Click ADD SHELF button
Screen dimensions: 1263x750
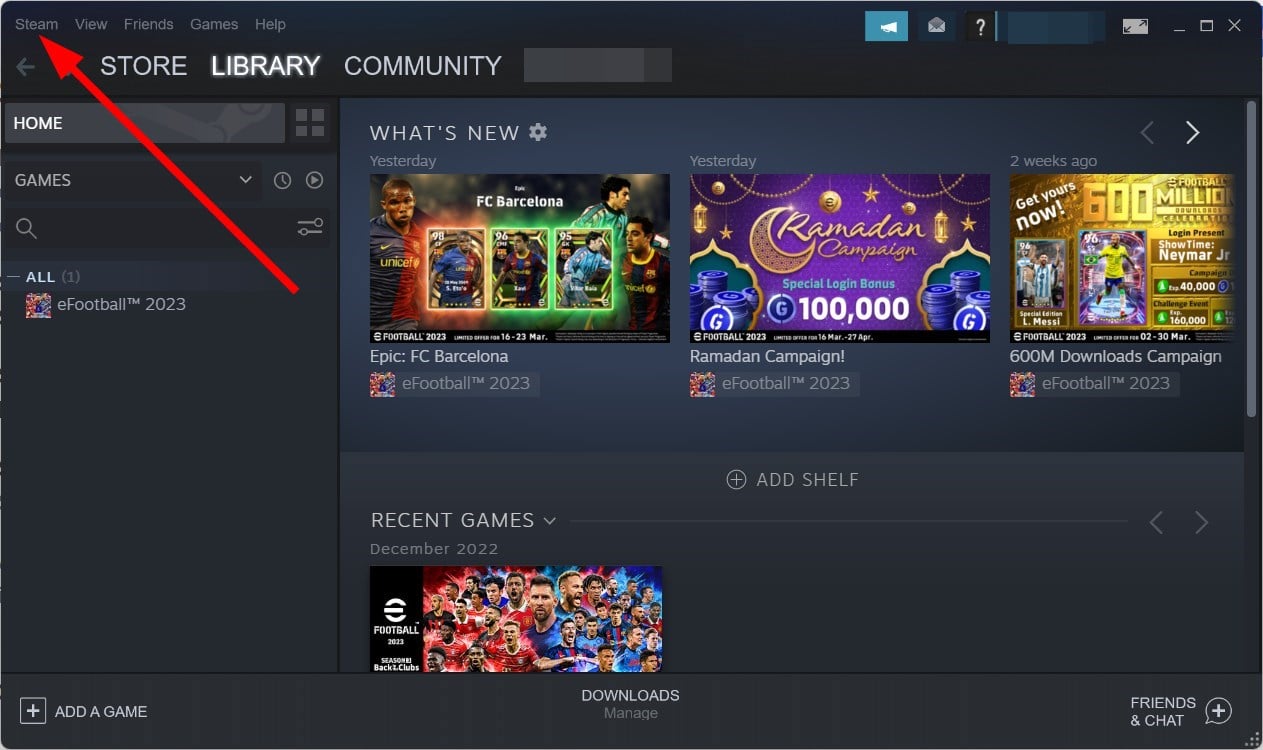point(792,480)
